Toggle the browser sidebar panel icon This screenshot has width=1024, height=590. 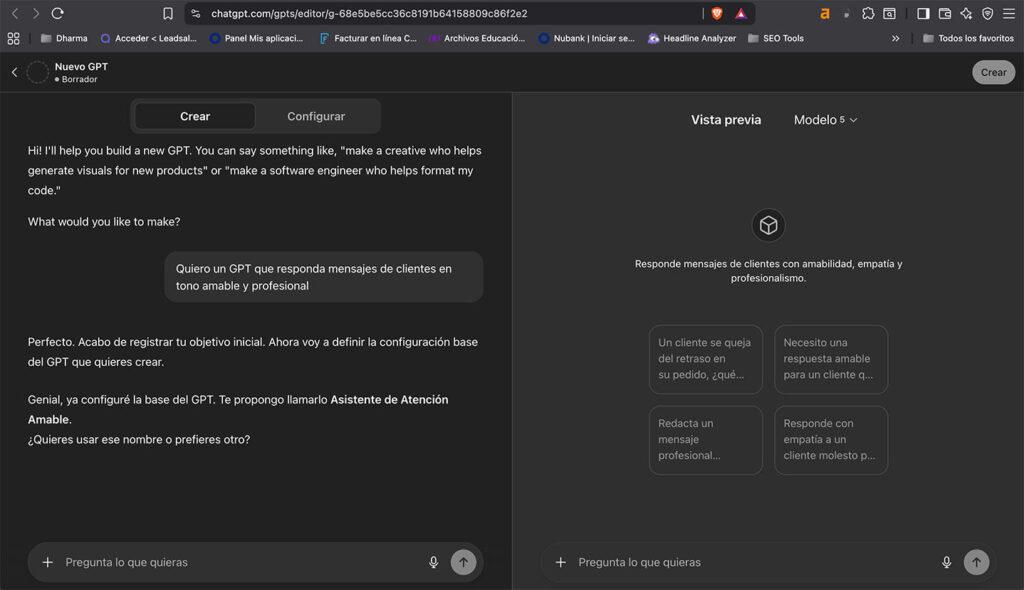923,13
